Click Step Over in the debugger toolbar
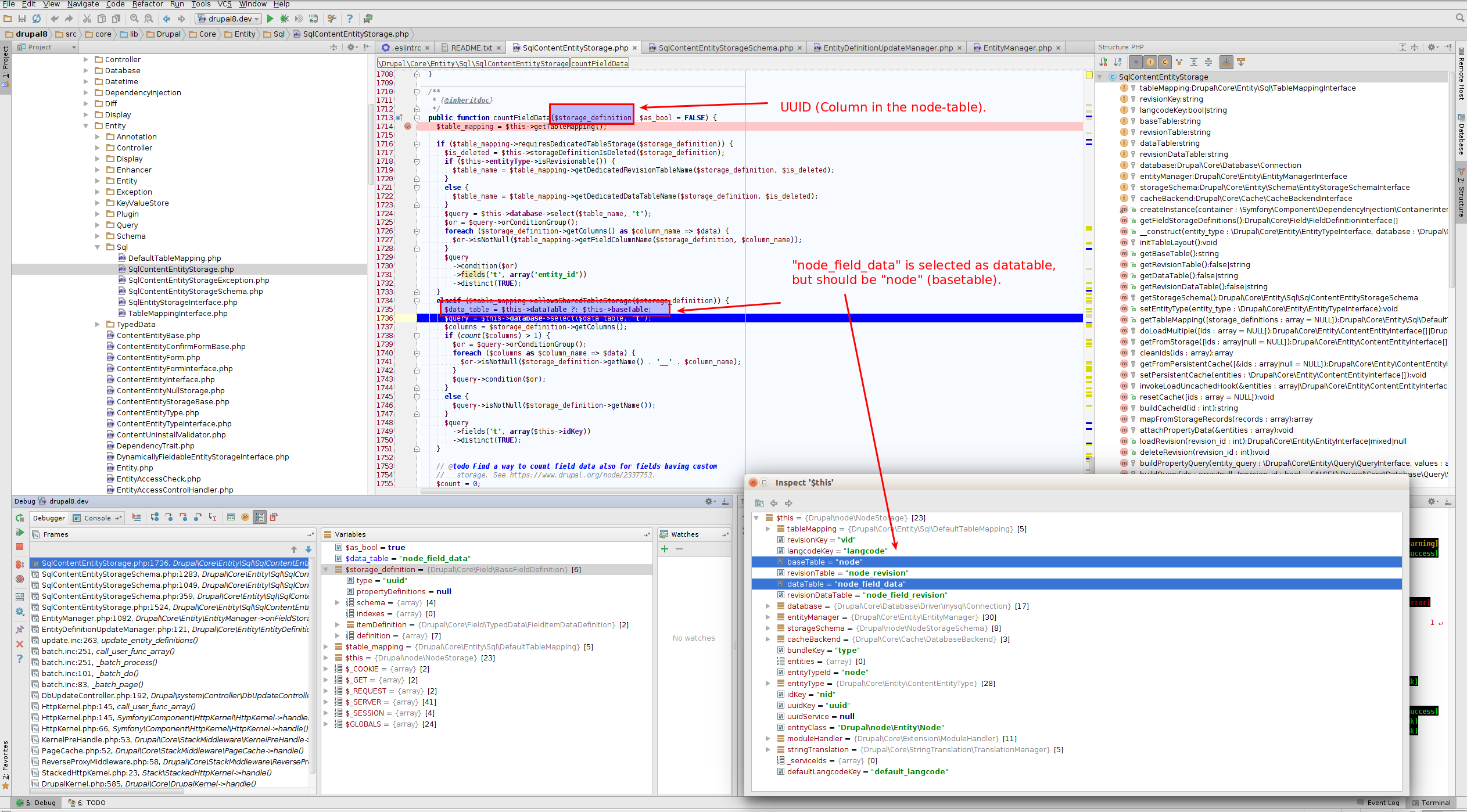The height and width of the screenshot is (812, 1467). point(155,517)
